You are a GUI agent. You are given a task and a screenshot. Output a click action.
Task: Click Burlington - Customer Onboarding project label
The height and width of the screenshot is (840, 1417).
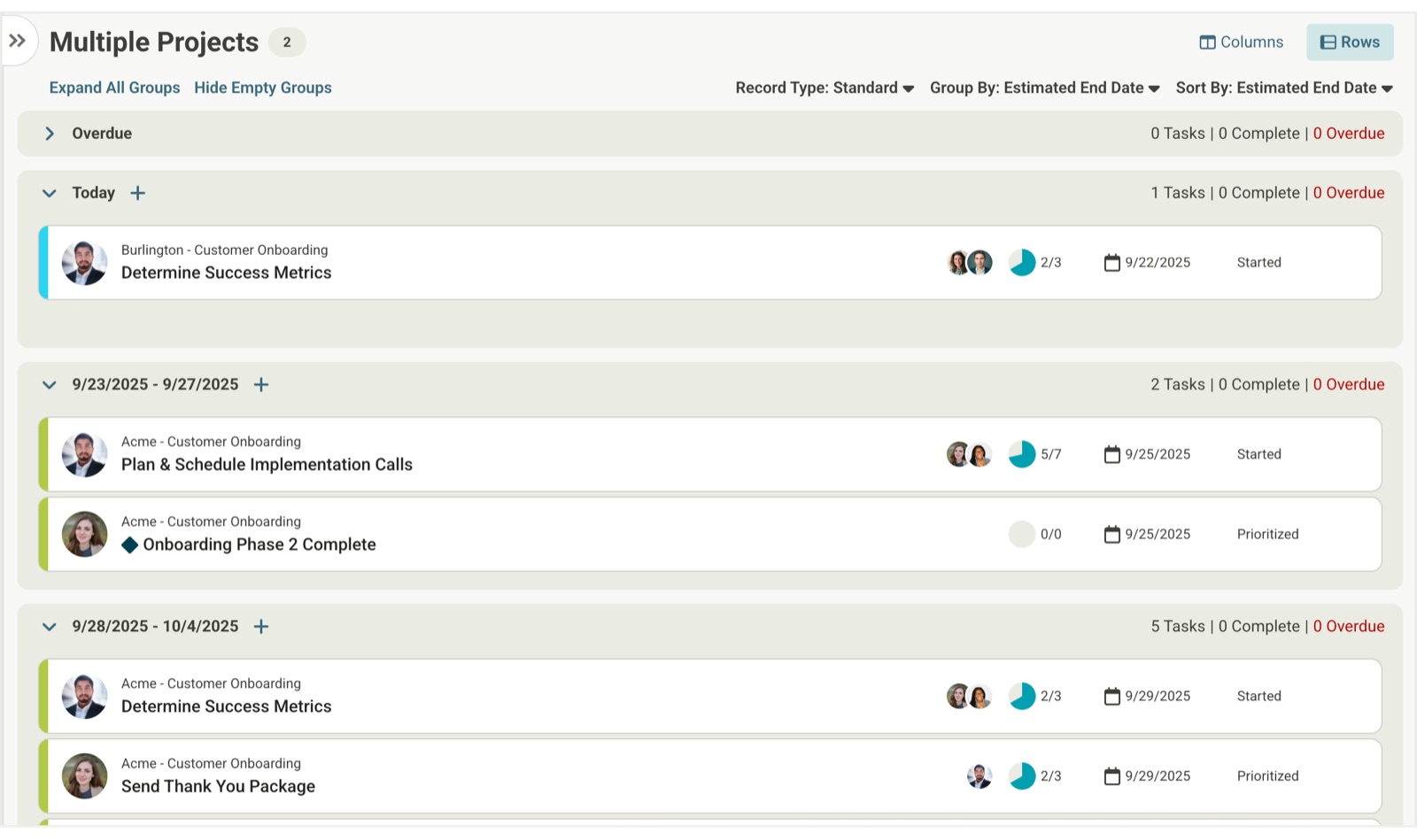224,250
